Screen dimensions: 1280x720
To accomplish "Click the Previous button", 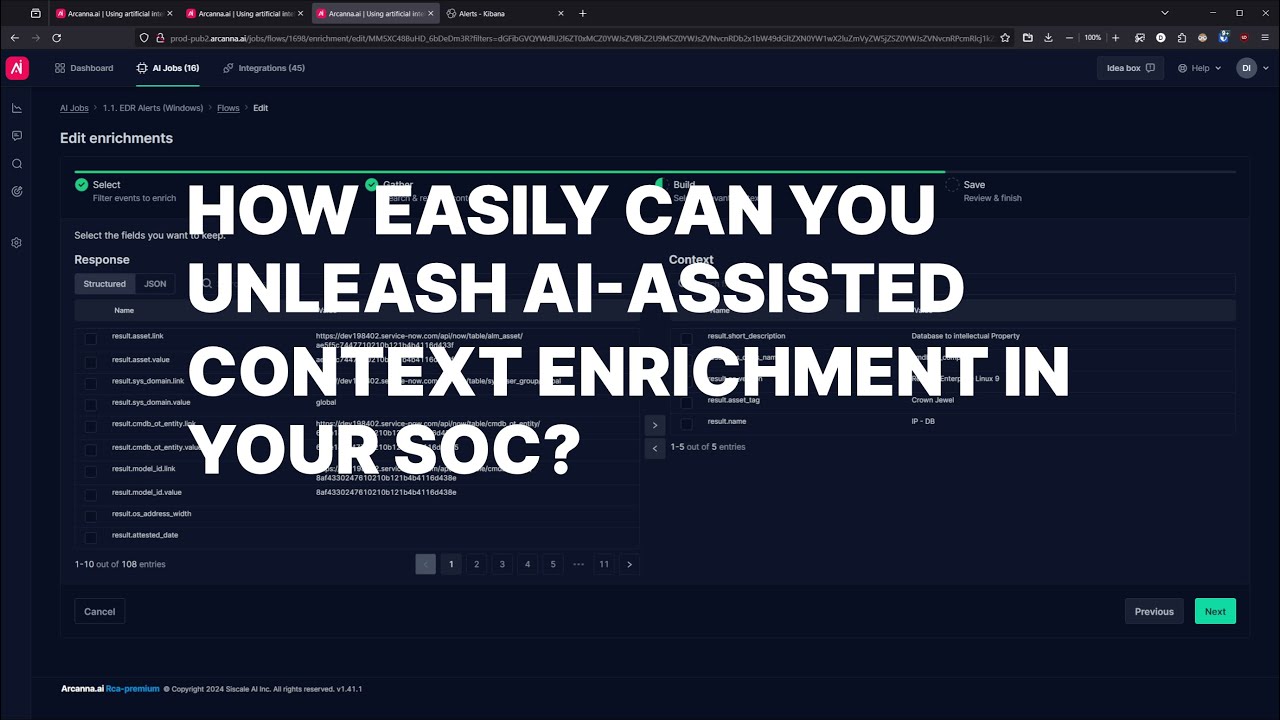I will [x=1154, y=611].
